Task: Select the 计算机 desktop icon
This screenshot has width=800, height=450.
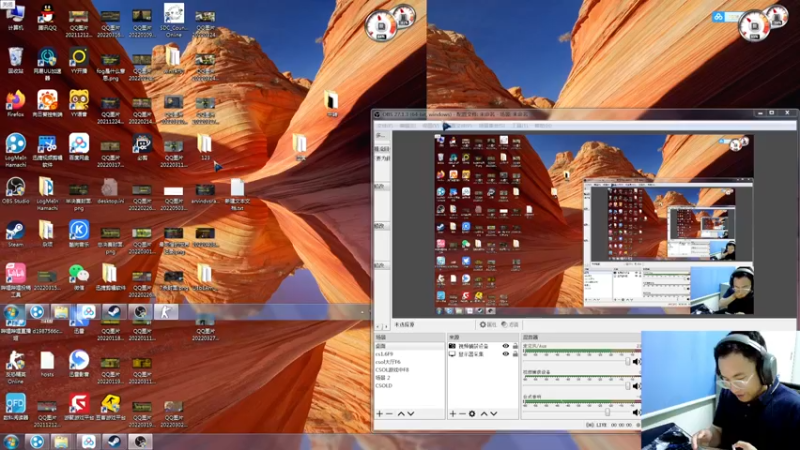Action: (15, 17)
